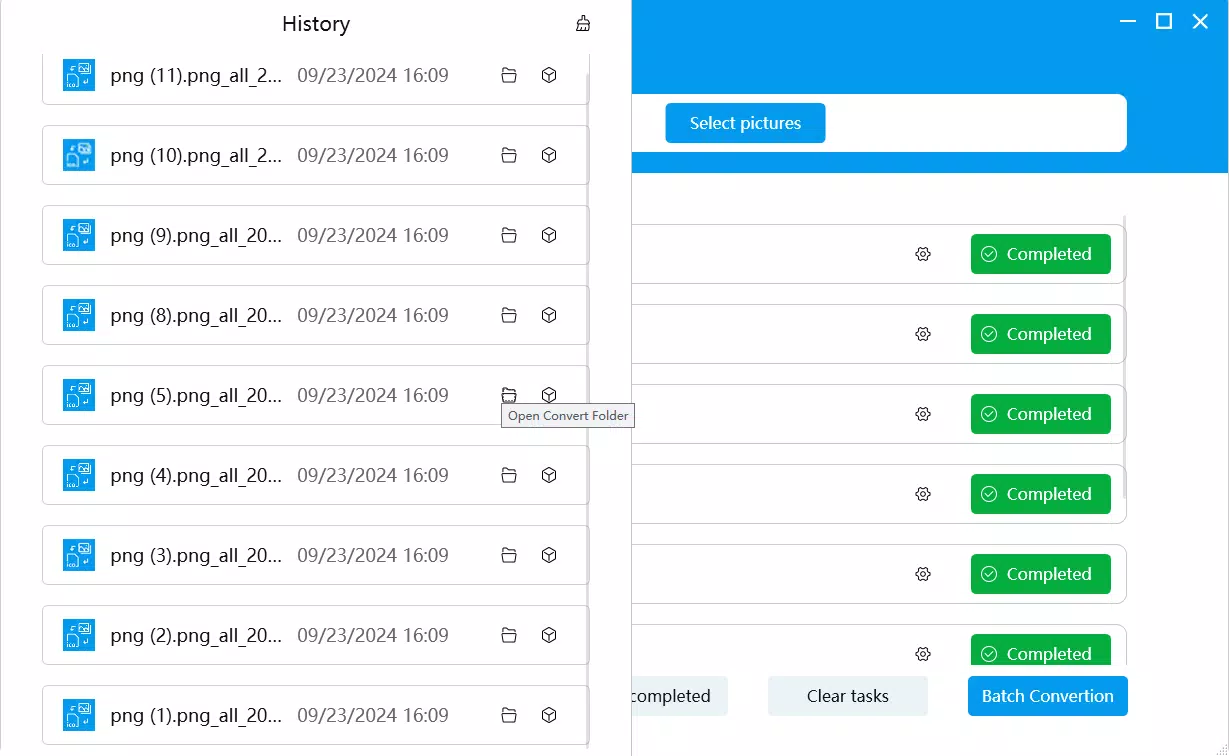Open convert folder for png (8) entry
Screen dimensions: 1229x756
point(509,315)
